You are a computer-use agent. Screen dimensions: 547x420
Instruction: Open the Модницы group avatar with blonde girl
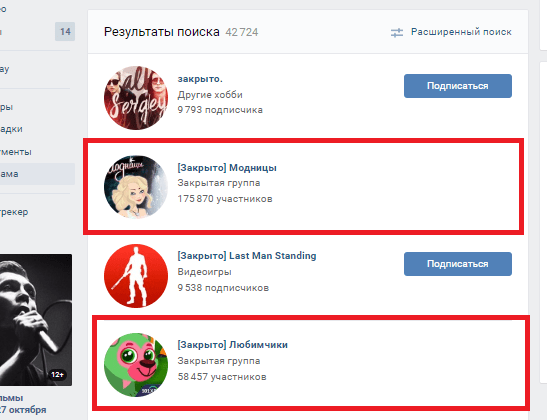coord(136,187)
